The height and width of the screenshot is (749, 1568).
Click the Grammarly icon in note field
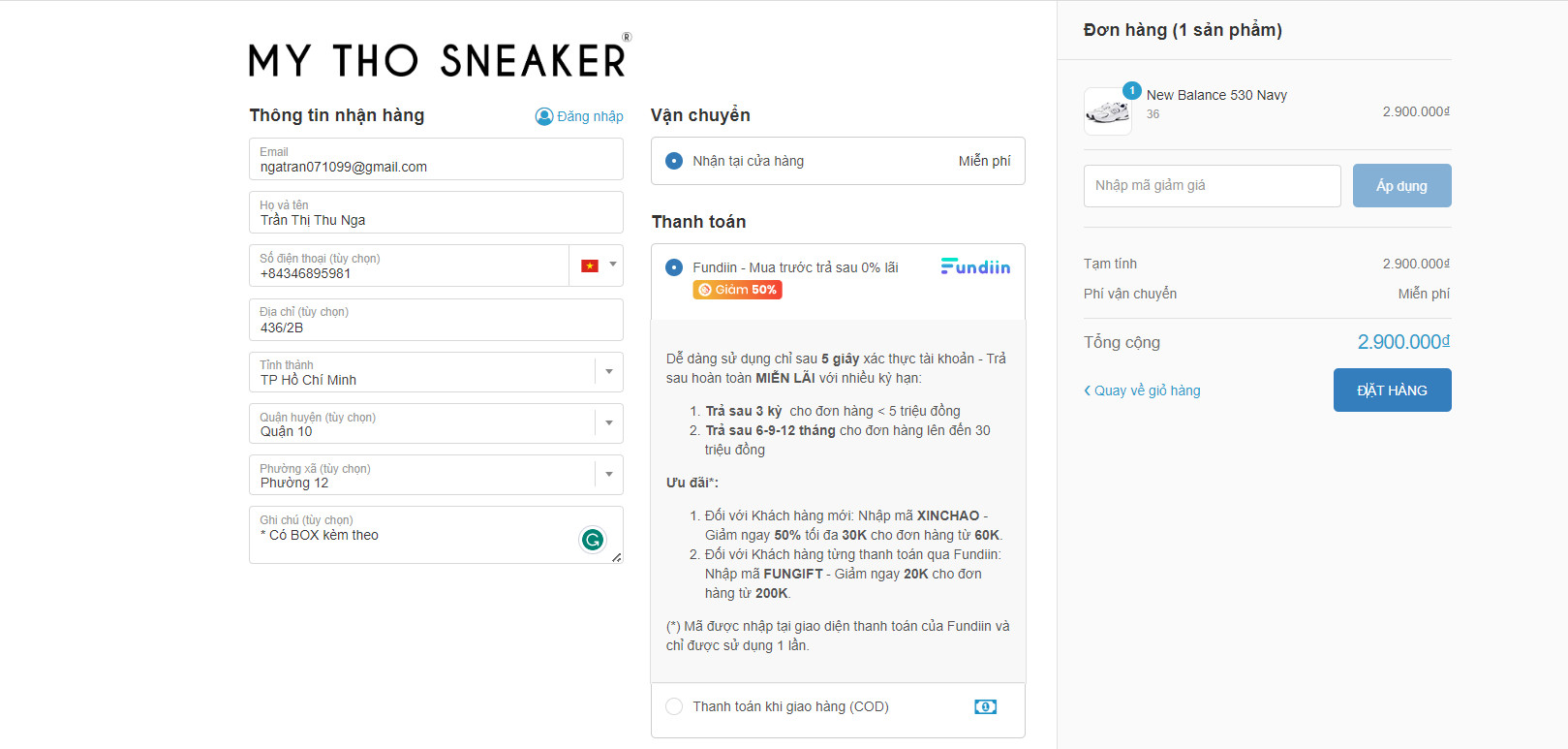tap(593, 539)
